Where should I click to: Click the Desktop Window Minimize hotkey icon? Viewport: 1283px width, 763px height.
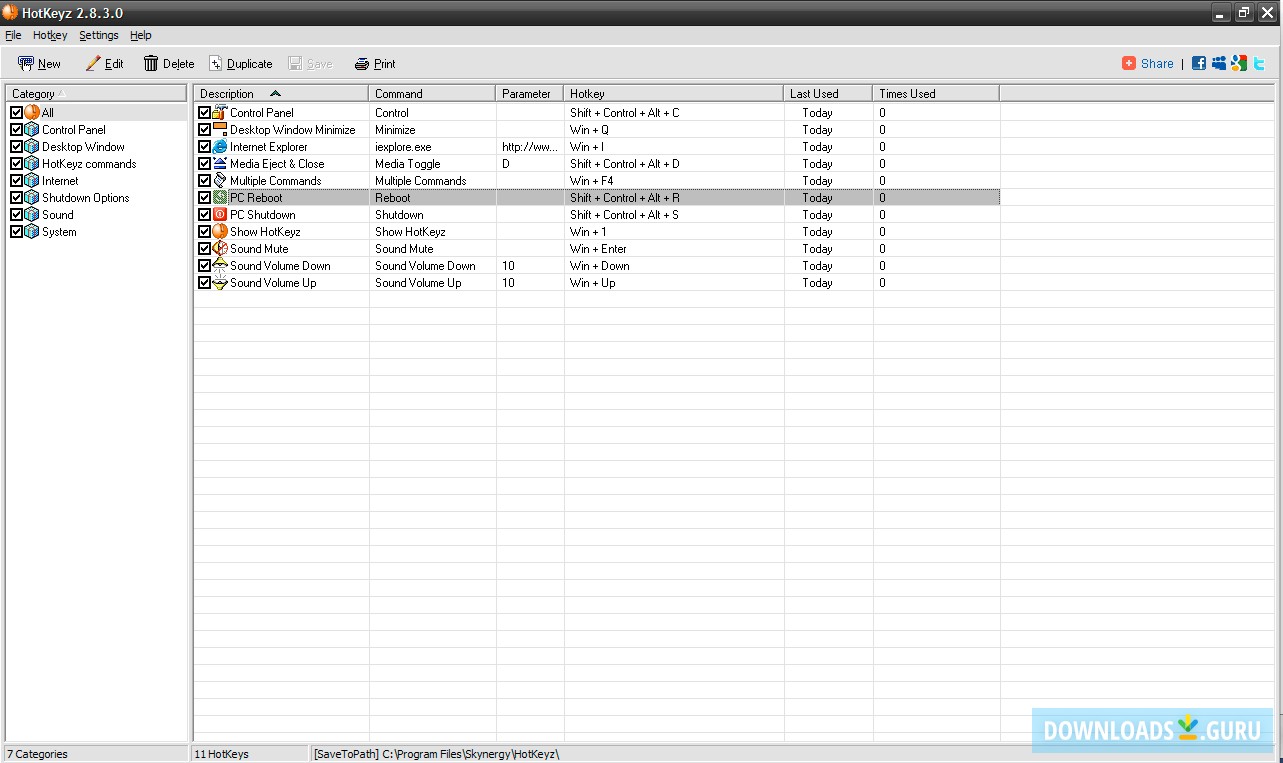[x=220, y=130]
